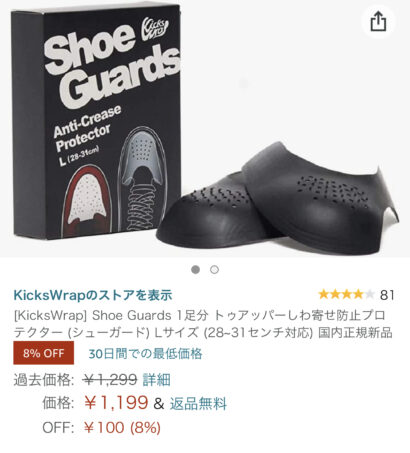Viewport: 410px width, 453px height.
Task: Tap the red ¥1,199 current price
Action: (116, 403)
